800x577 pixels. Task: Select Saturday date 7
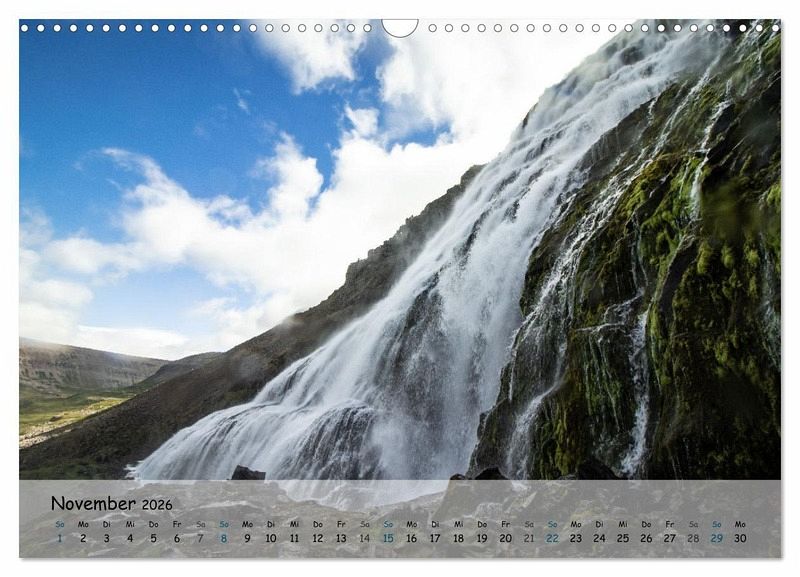pos(201,538)
